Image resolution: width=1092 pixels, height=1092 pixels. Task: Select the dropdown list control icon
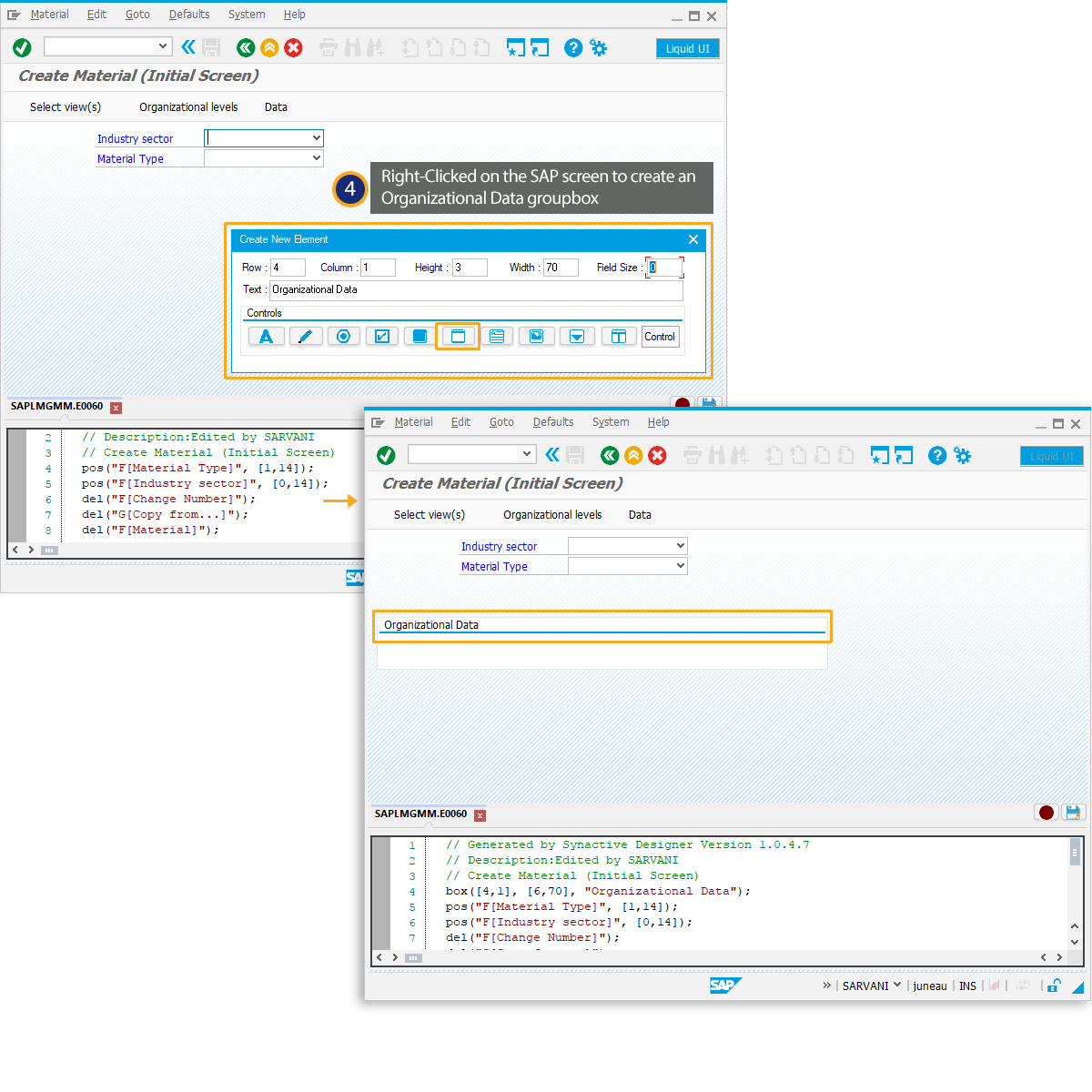[577, 337]
